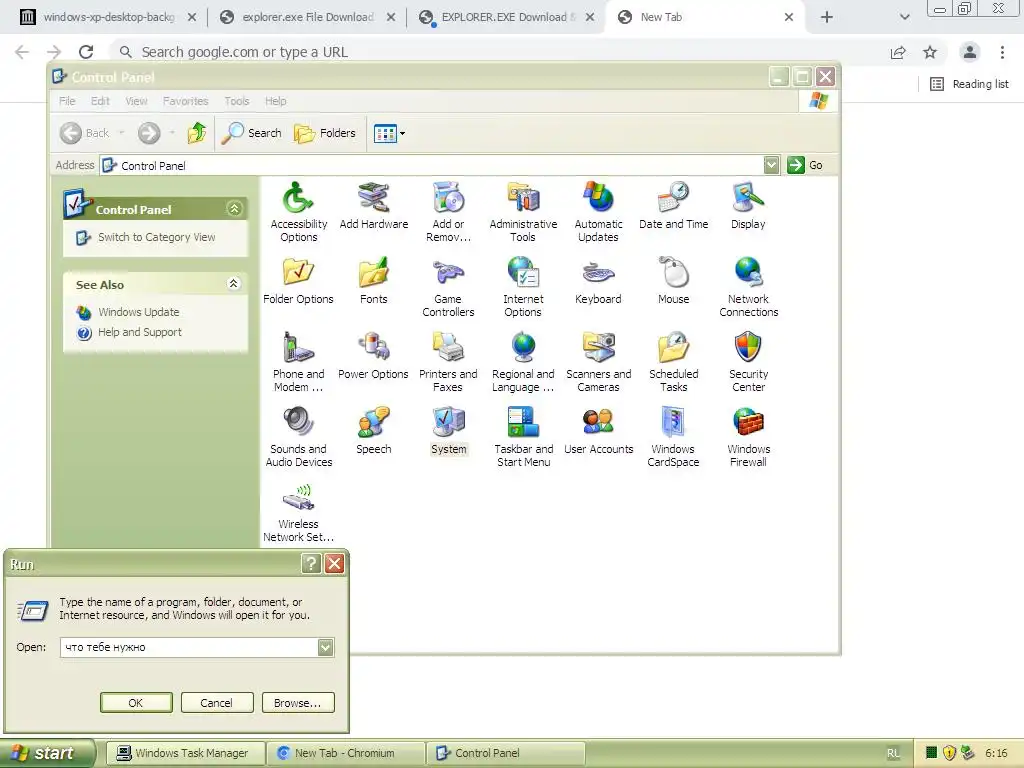Click Help and Support link
Image resolution: width=1024 pixels, height=768 pixels.
[x=140, y=332]
